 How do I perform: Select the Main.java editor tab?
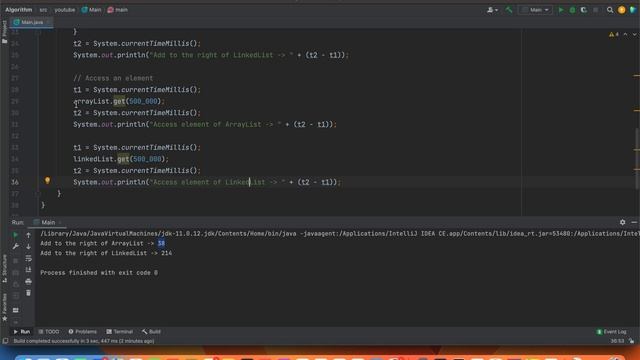tap(32, 22)
